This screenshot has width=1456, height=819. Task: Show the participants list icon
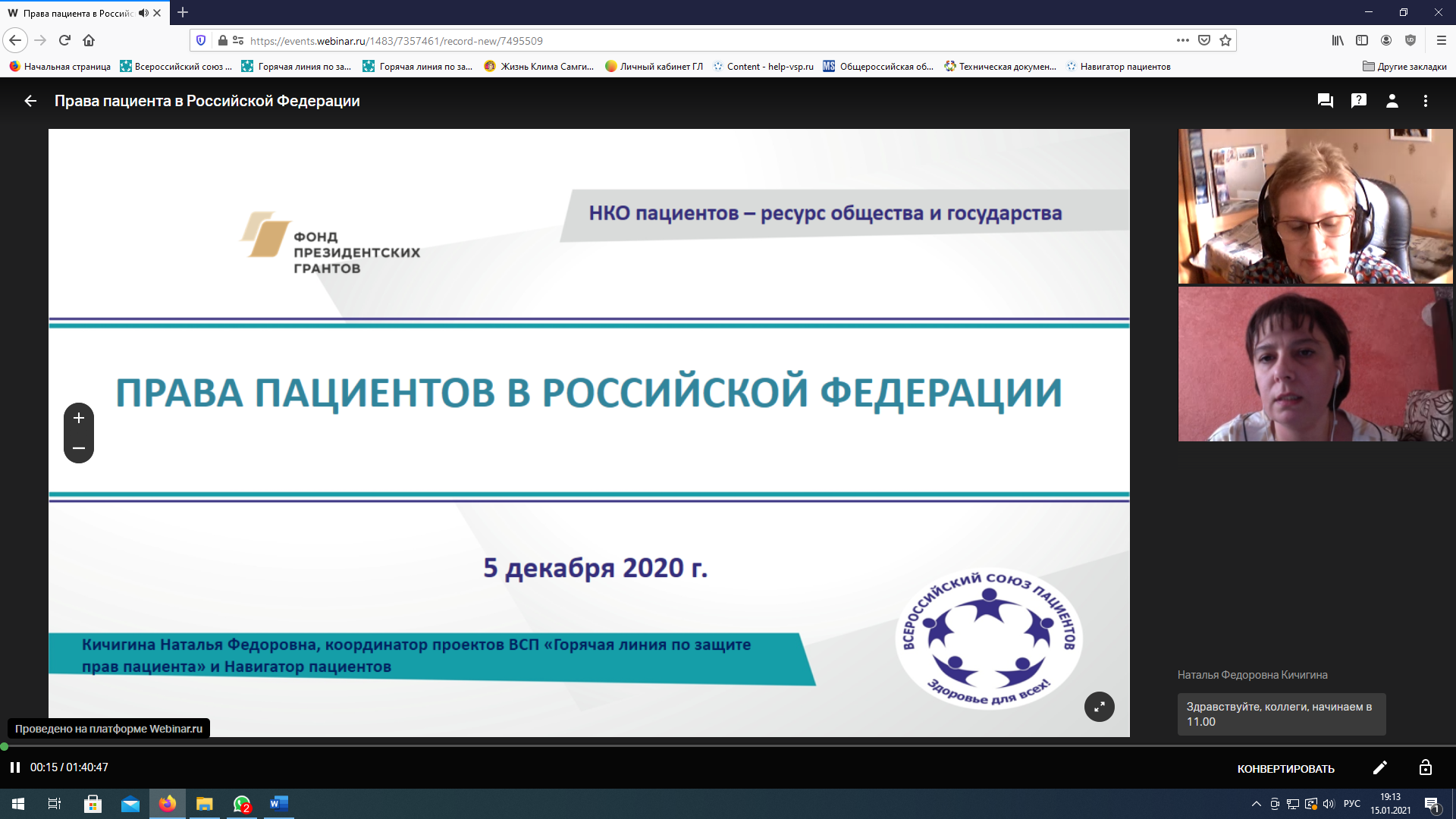(x=1392, y=101)
